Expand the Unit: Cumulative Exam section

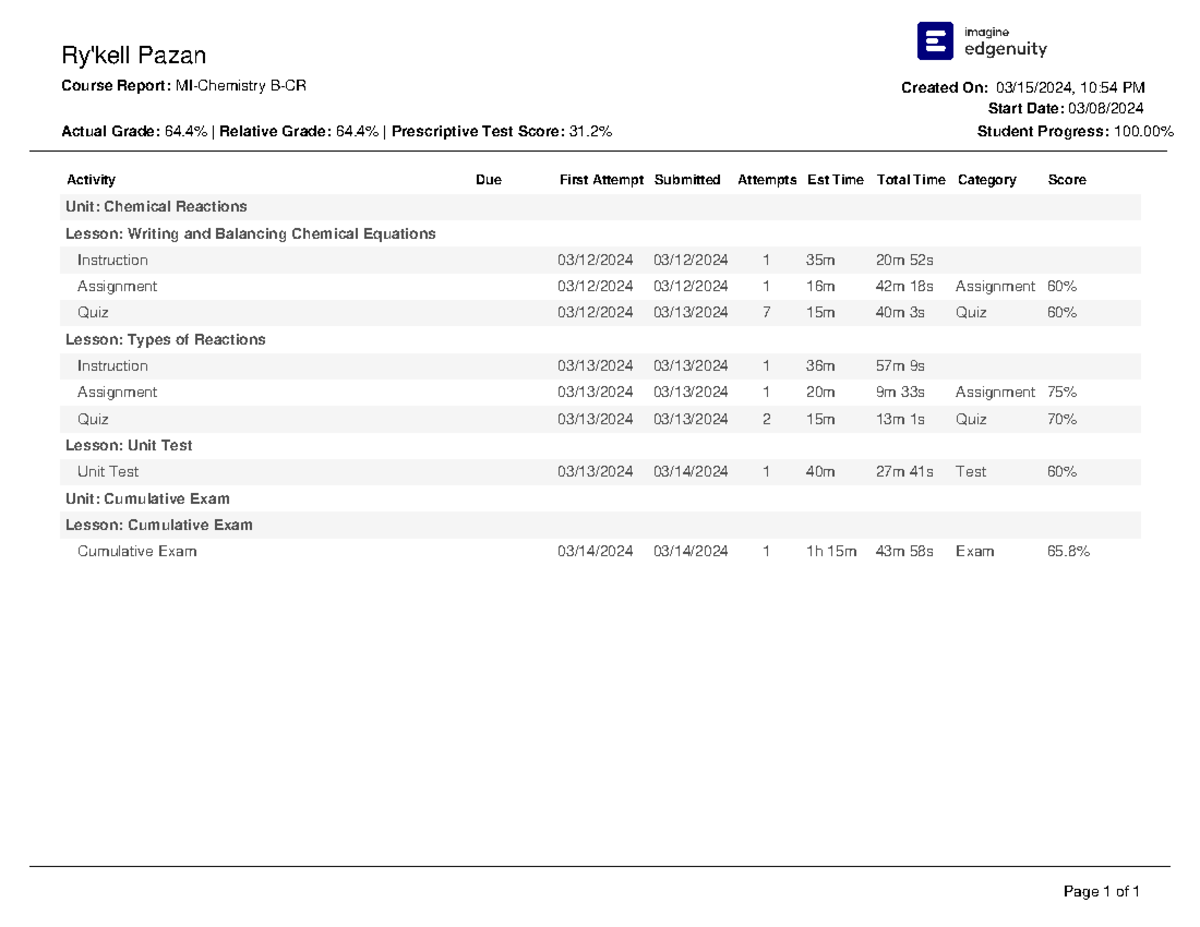tap(148, 498)
